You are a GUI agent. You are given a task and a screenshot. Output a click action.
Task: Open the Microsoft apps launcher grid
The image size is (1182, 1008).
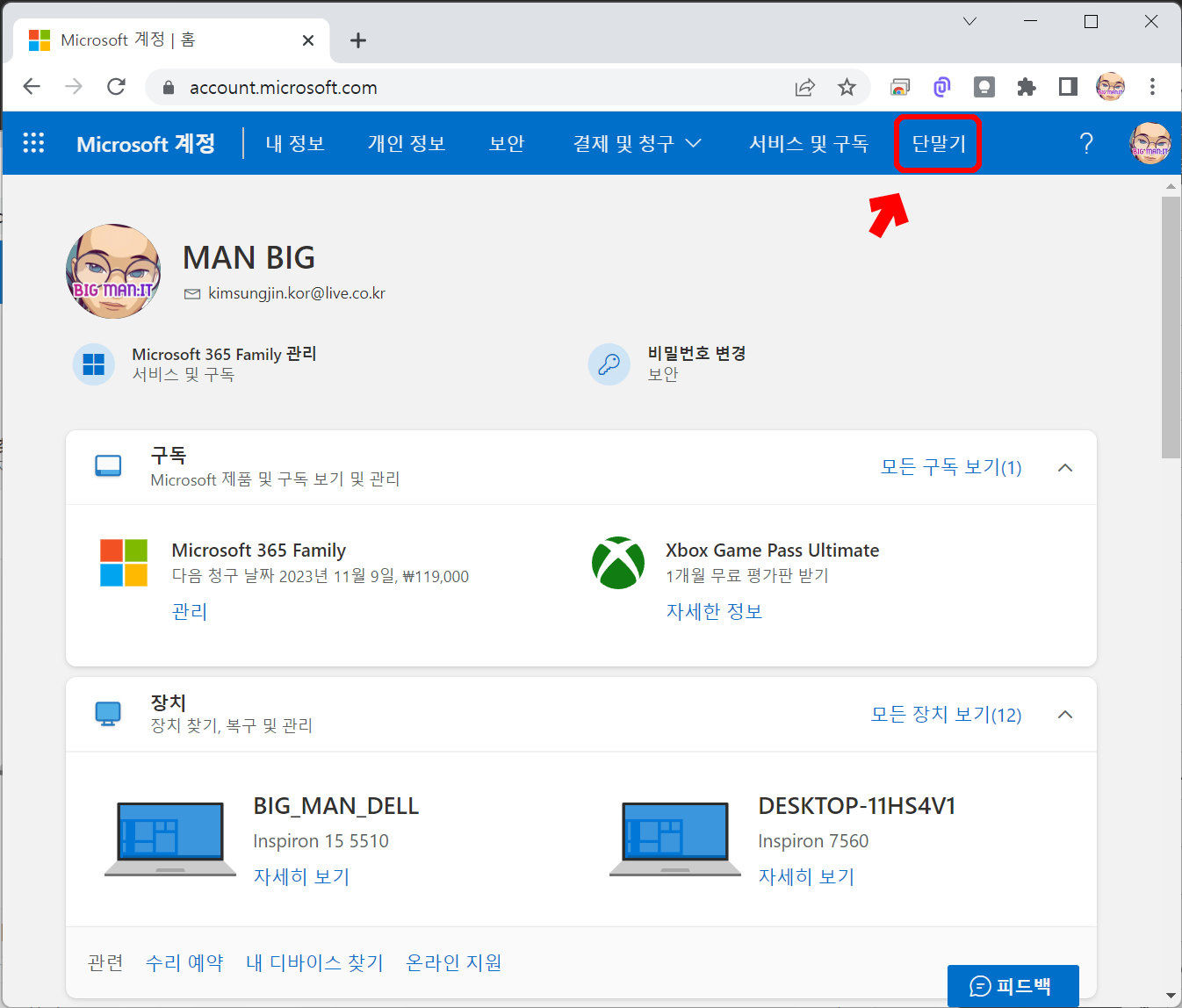[33, 143]
